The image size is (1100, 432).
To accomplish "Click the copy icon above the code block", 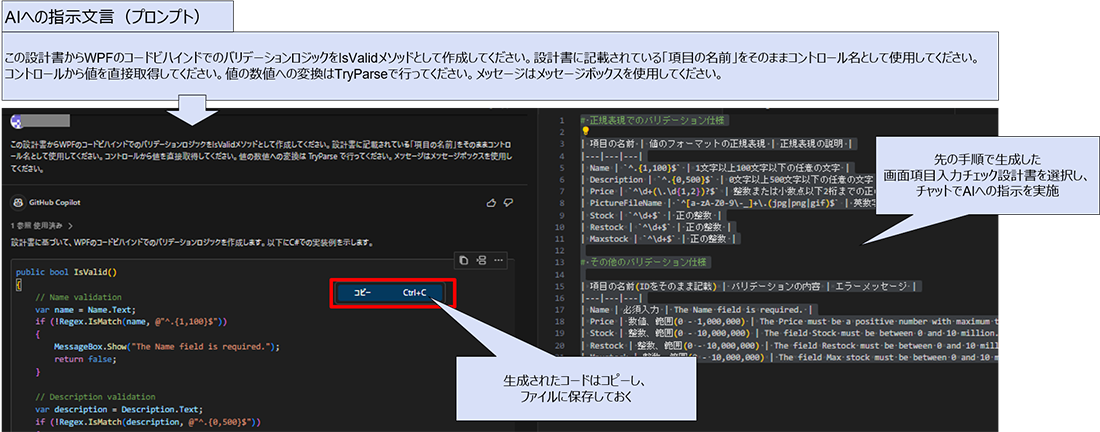I will 463,260.
